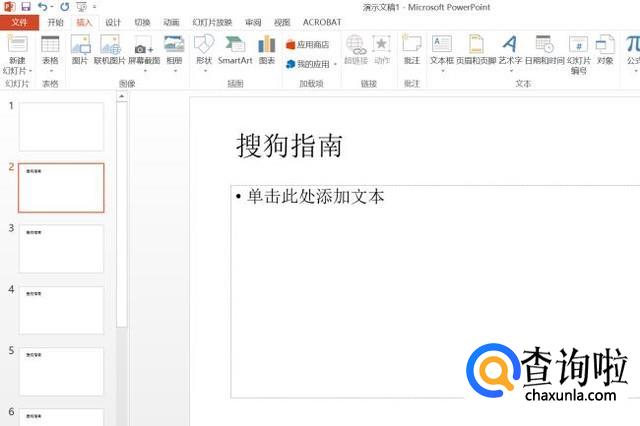Select the 插入 Insert tab

click(84, 22)
